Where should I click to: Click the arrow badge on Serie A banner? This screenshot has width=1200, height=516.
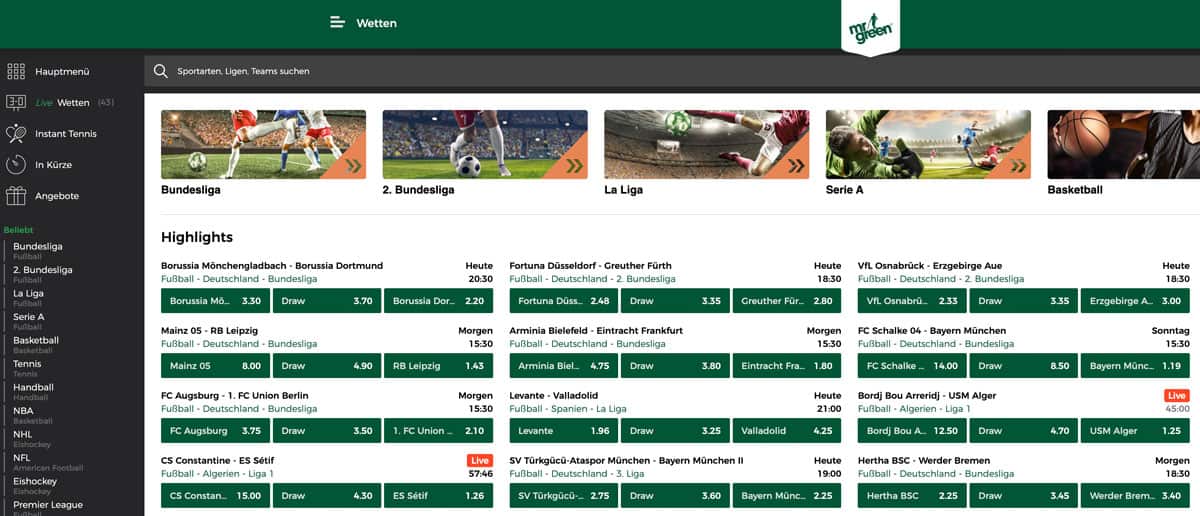click(1017, 166)
